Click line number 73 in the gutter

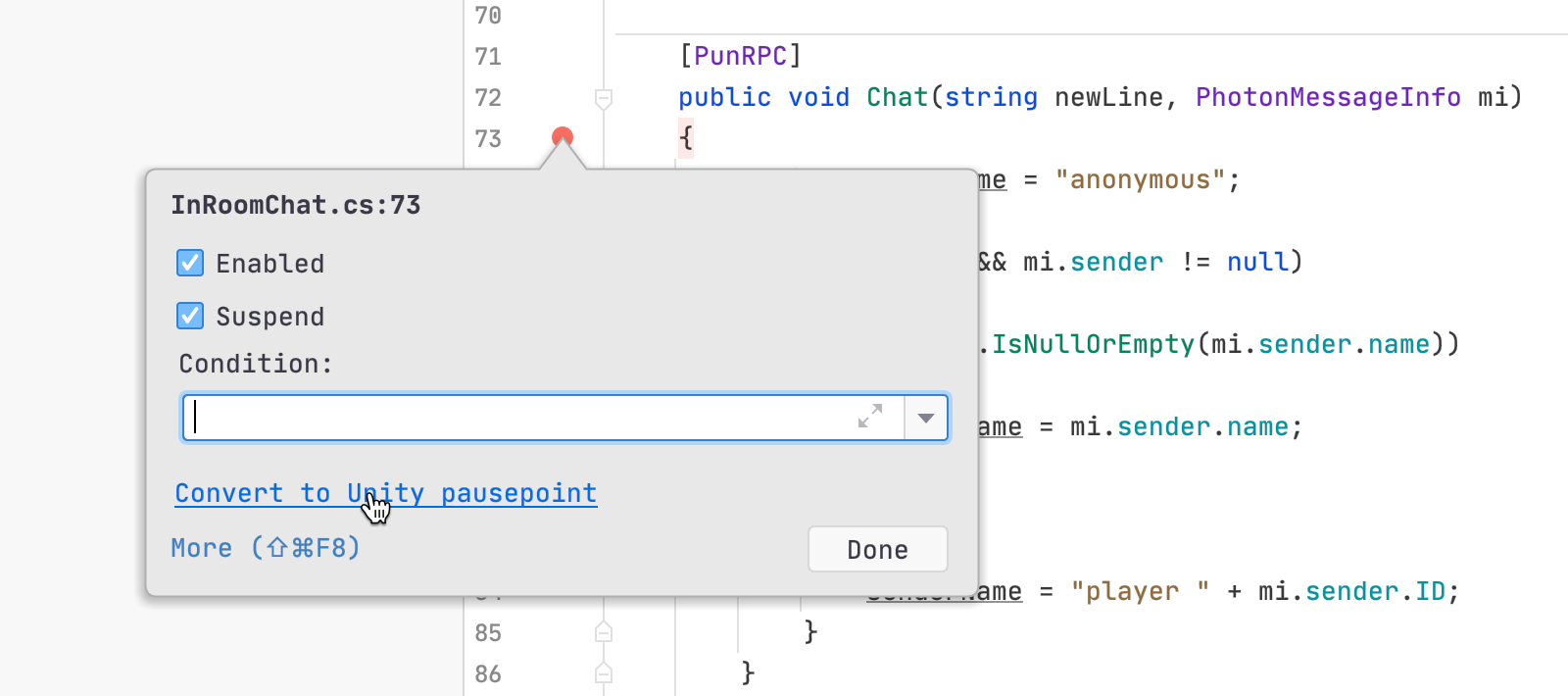tap(488, 139)
